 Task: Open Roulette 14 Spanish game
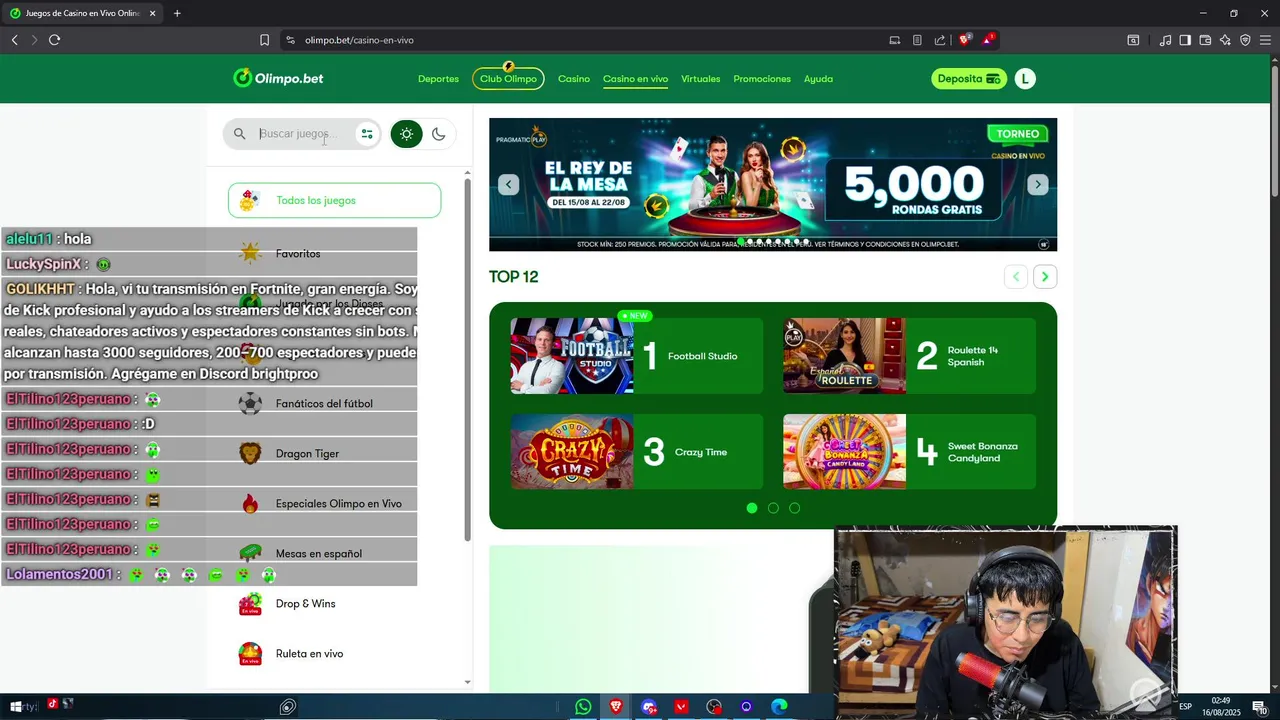click(909, 356)
